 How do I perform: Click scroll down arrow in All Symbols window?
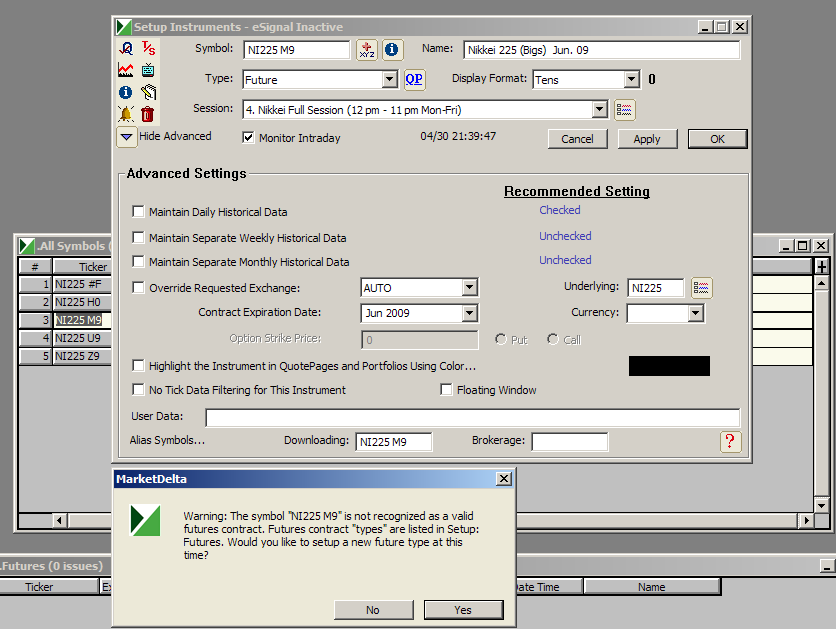822,505
